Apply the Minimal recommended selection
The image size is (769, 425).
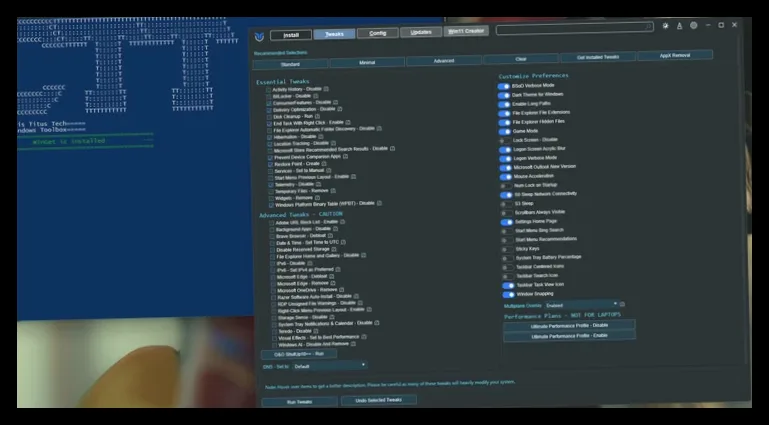(x=367, y=62)
